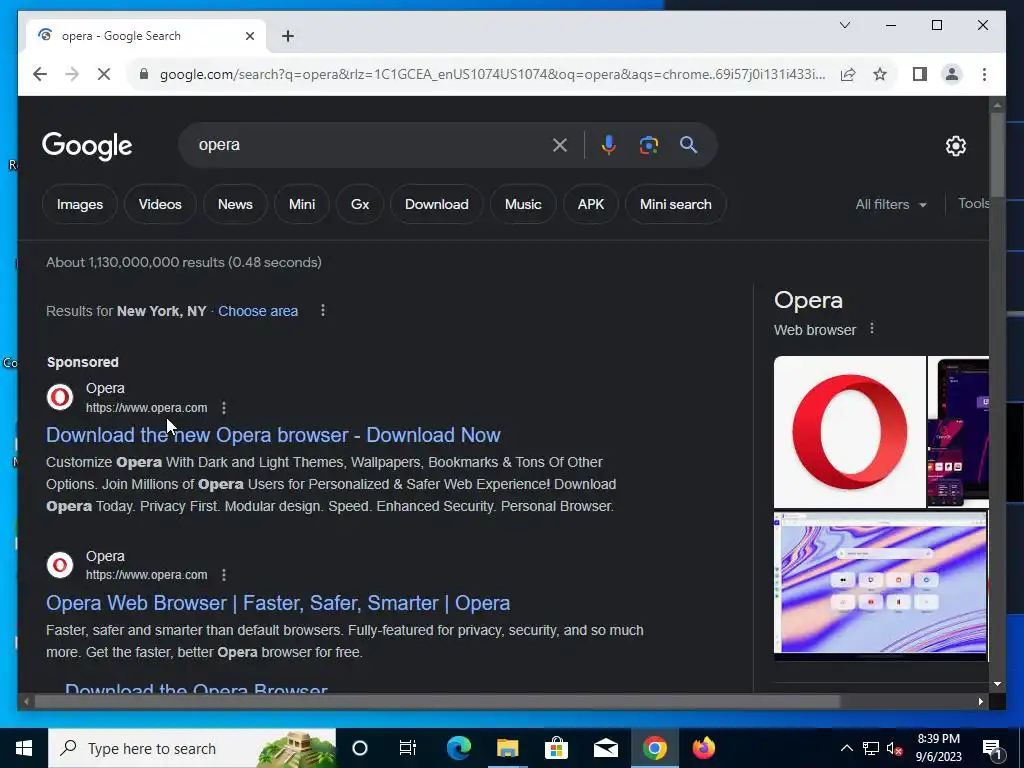The height and width of the screenshot is (768, 1024).
Task: Click the magnifier search button
Action: [688, 145]
